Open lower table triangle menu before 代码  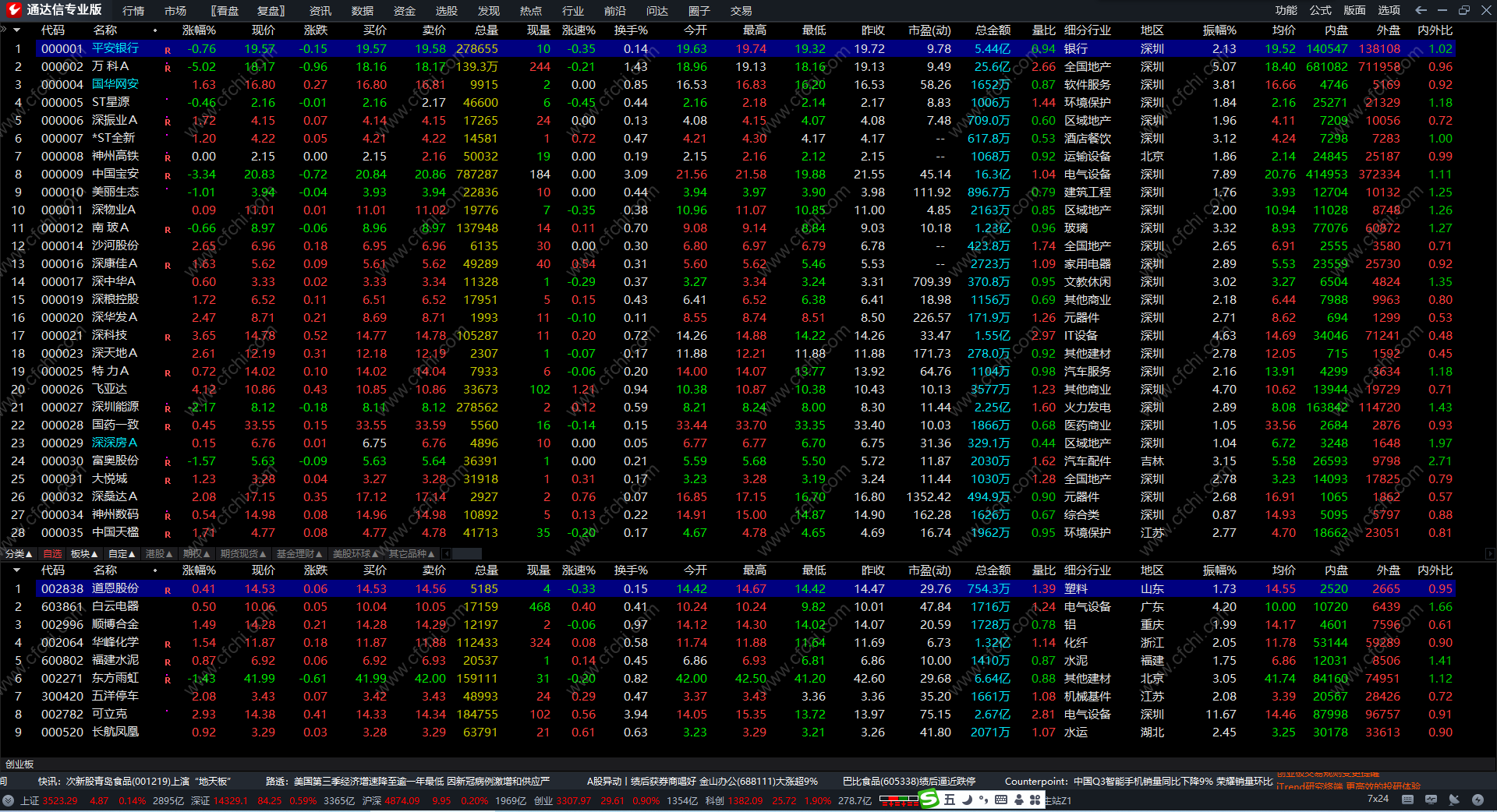tap(16, 570)
